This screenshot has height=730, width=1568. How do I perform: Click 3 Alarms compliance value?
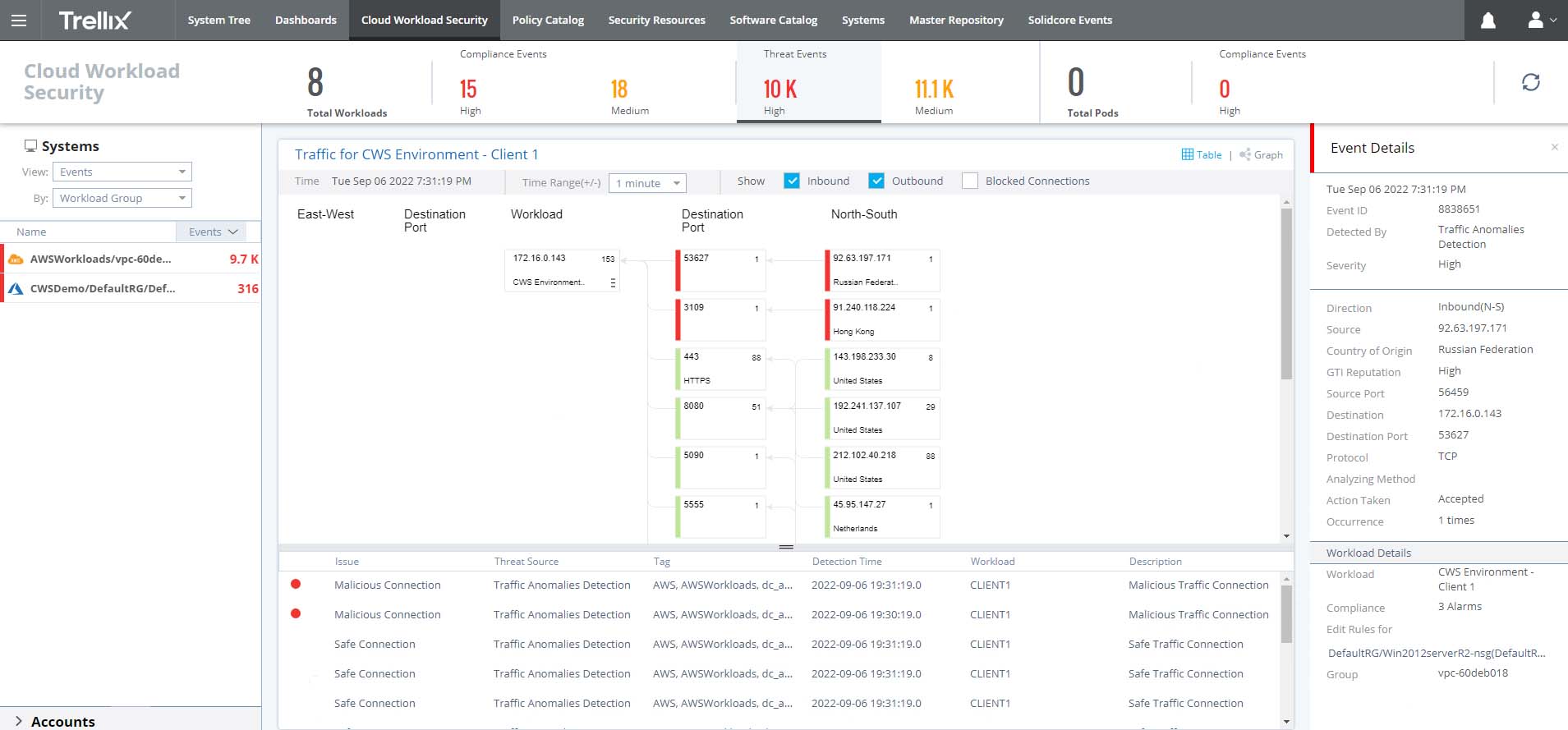click(x=1460, y=606)
